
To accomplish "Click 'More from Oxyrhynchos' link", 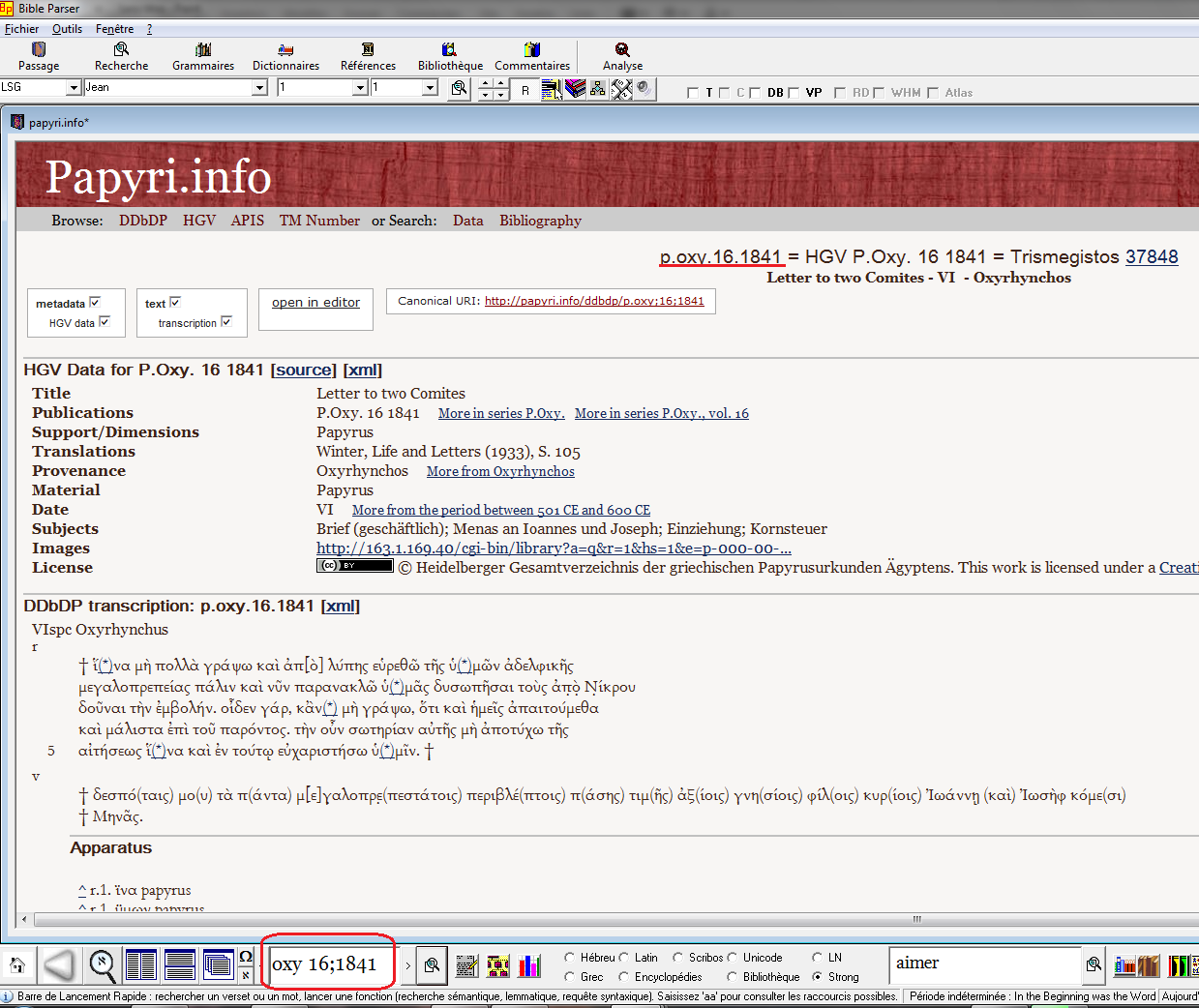I will click(x=500, y=471).
